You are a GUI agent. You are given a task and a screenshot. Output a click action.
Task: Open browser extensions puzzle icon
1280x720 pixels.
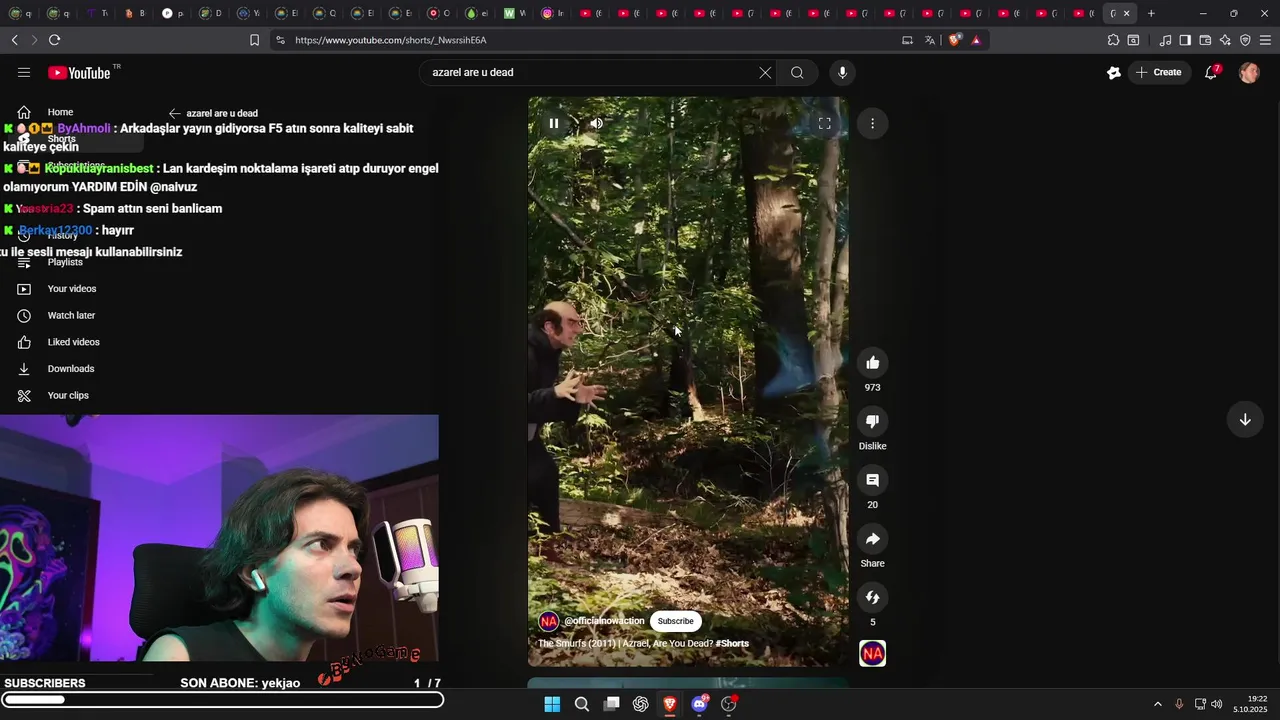tap(1113, 40)
